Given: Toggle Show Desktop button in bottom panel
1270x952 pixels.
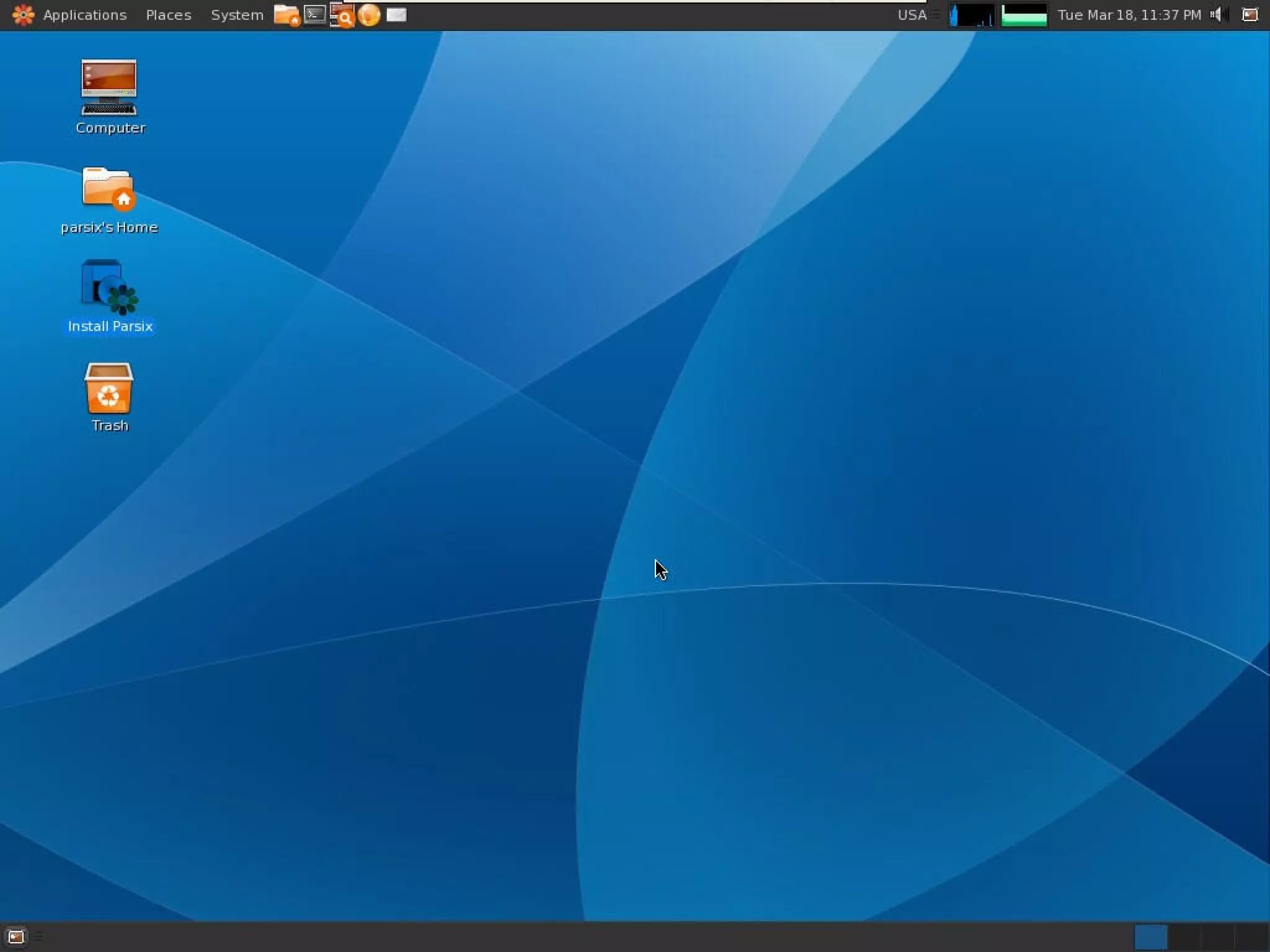Looking at the screenshot, I should click(x=16, y=937).
